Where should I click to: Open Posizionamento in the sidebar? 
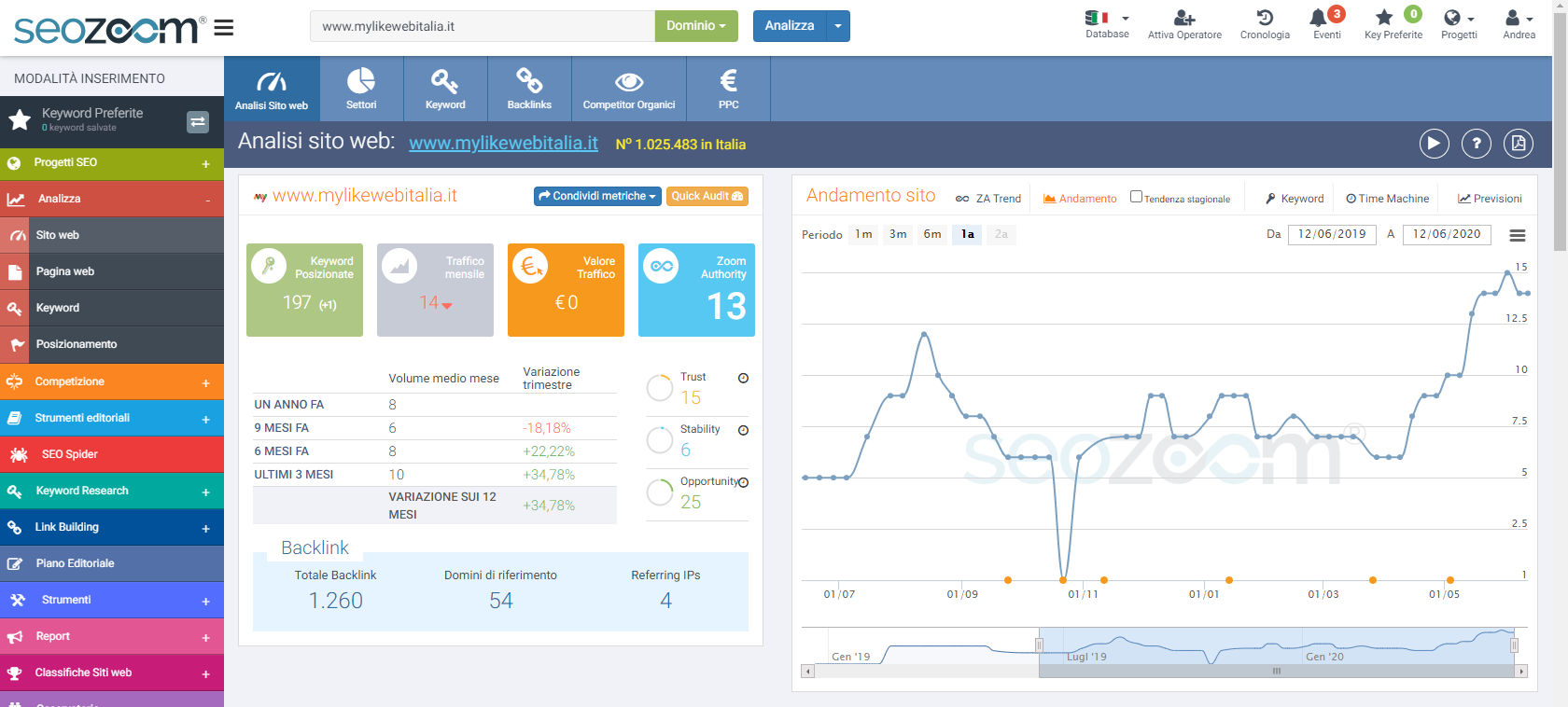(x=112, y=344)
